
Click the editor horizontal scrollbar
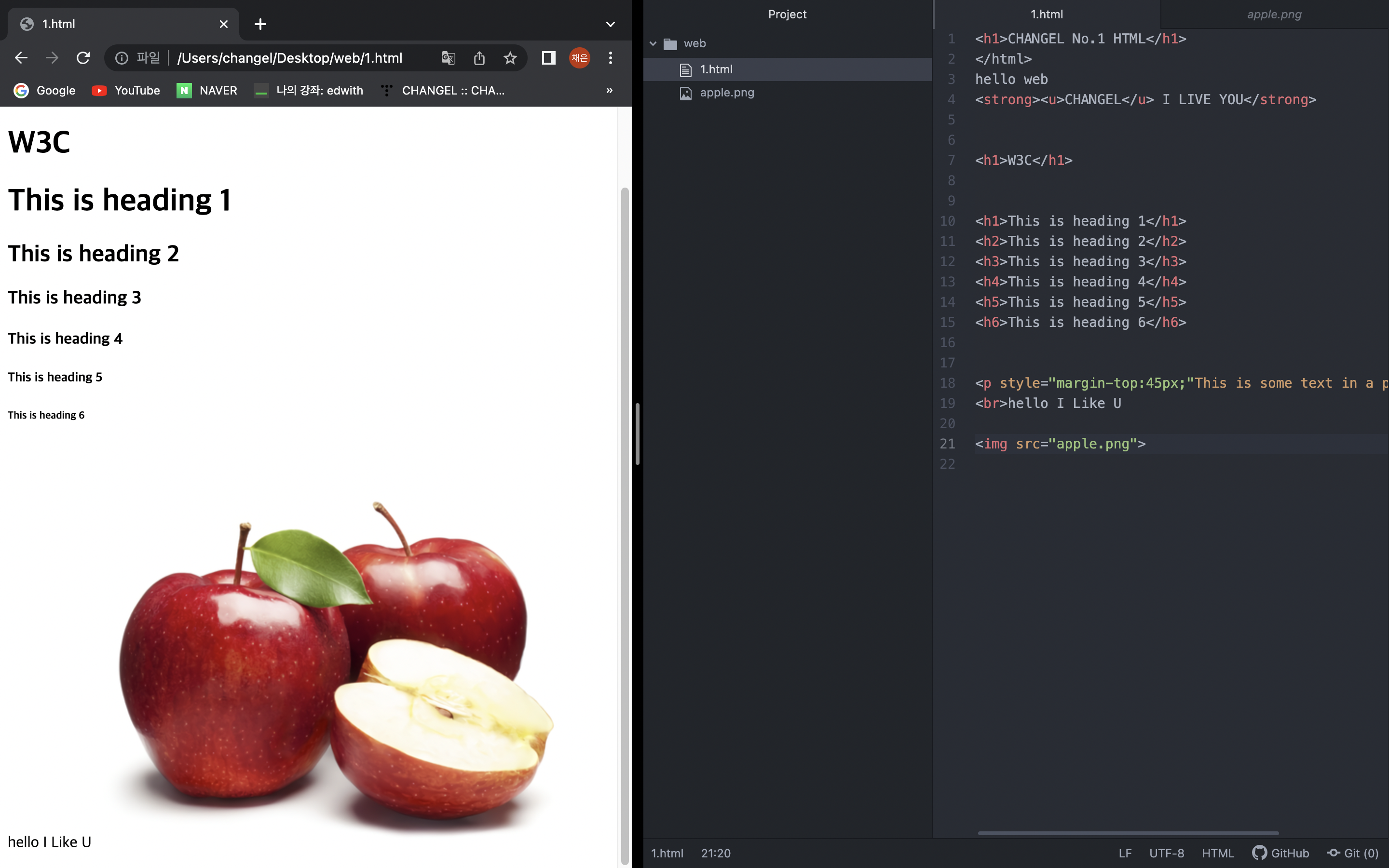(x=1128, y=833)
